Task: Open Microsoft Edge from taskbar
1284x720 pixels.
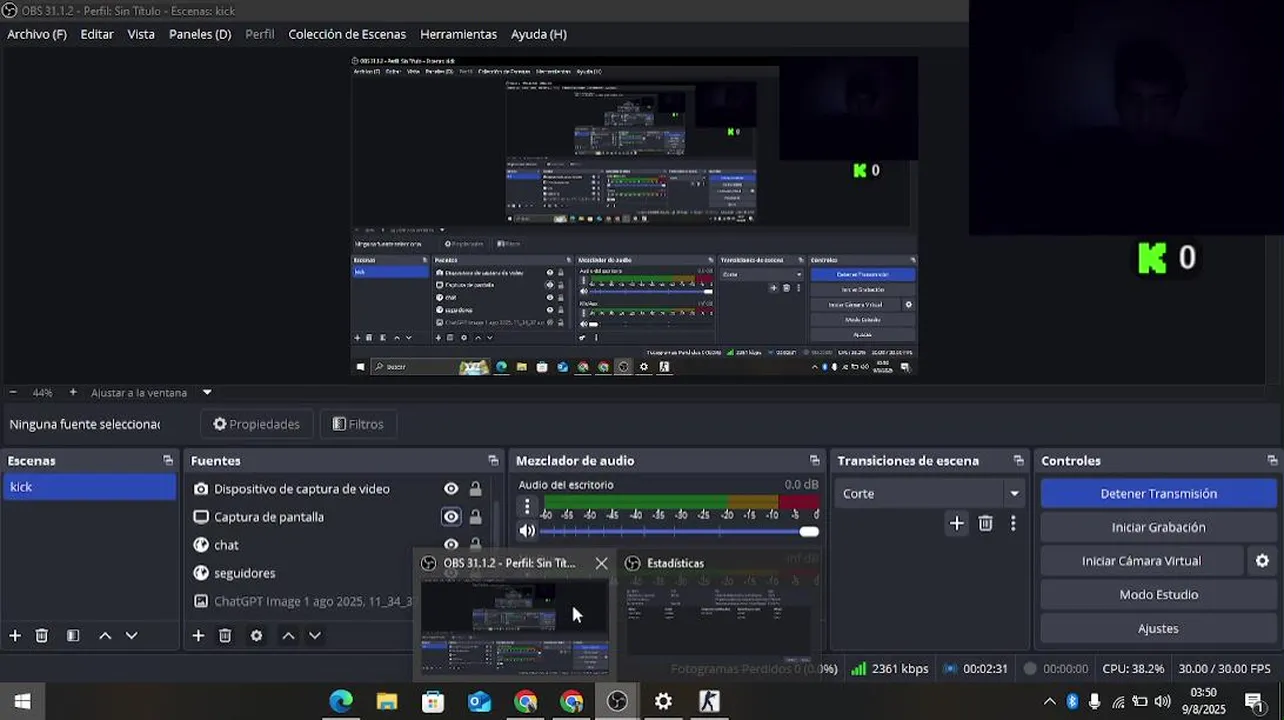Action: pyautogui.click(x=341, y=702)
